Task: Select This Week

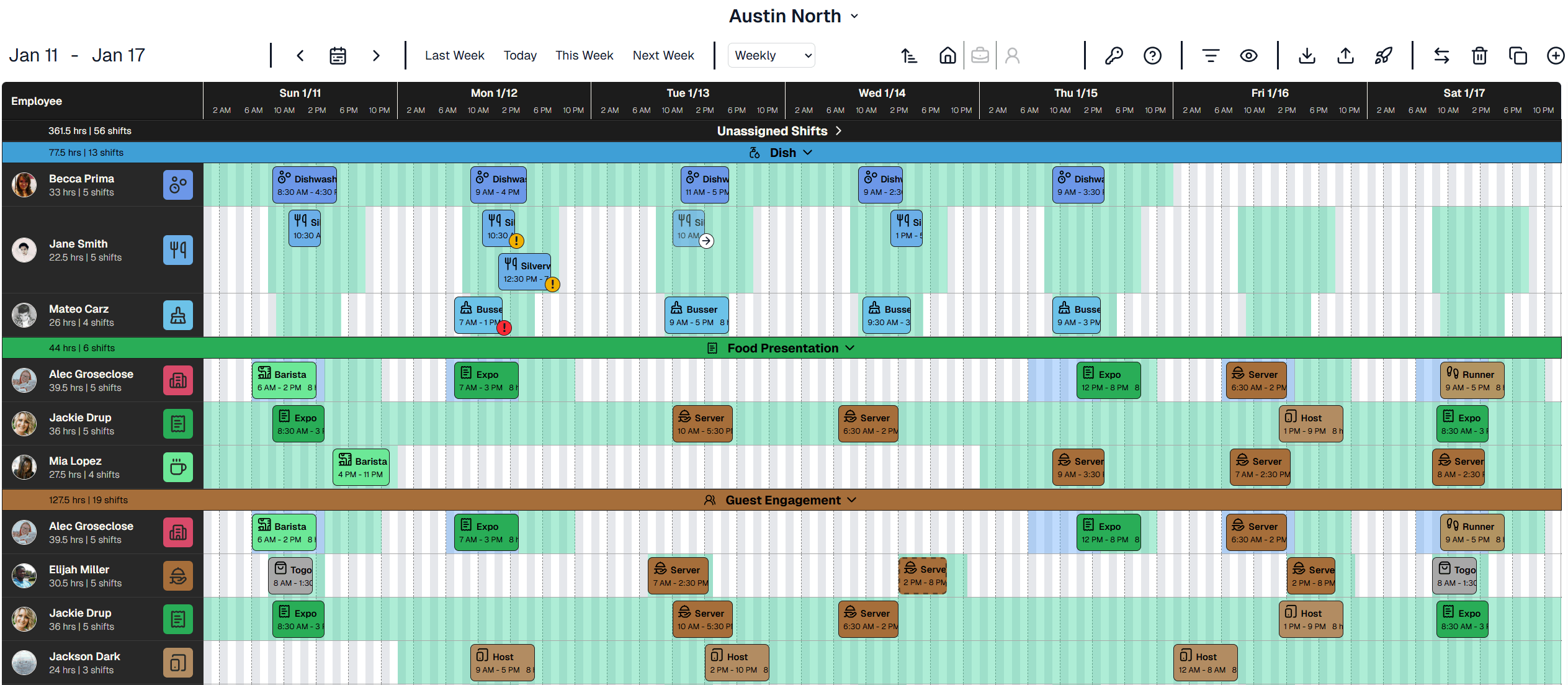Action: click(584, 55)
